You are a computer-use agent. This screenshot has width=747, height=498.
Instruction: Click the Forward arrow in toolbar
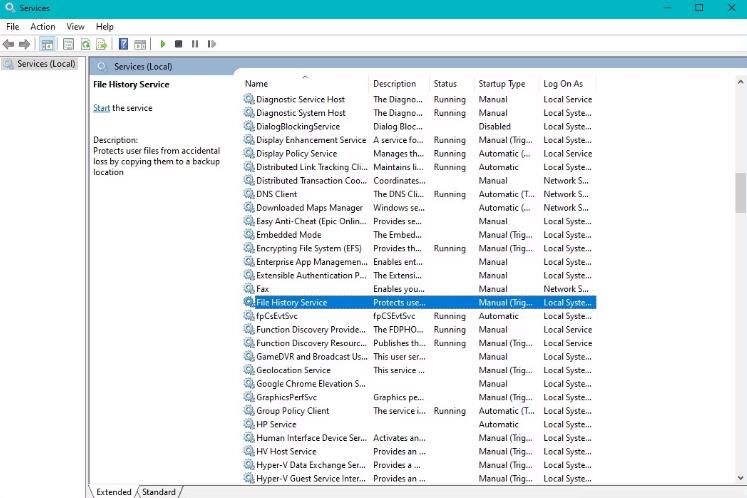[x=24, y=44]
